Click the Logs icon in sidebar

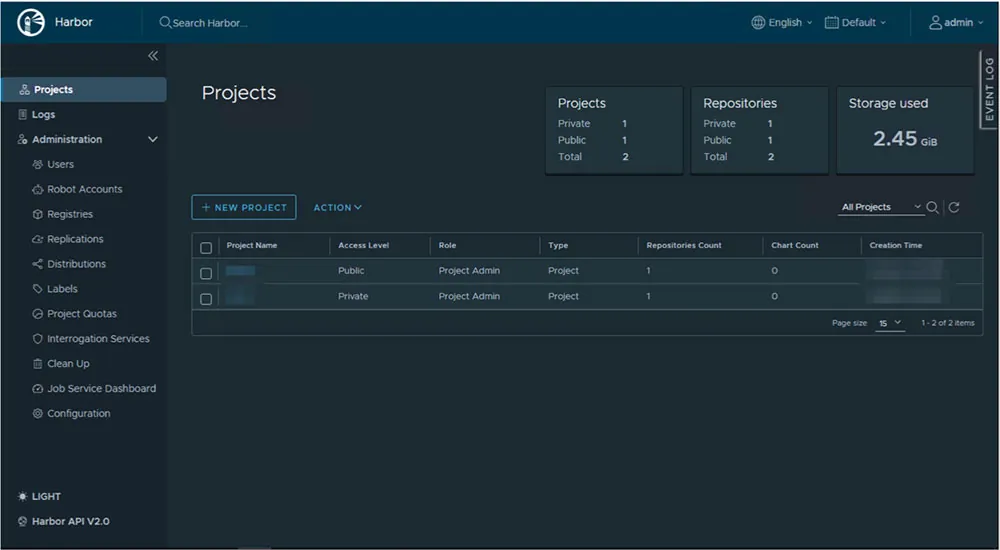pyautogui.click(x=22, y=115)
